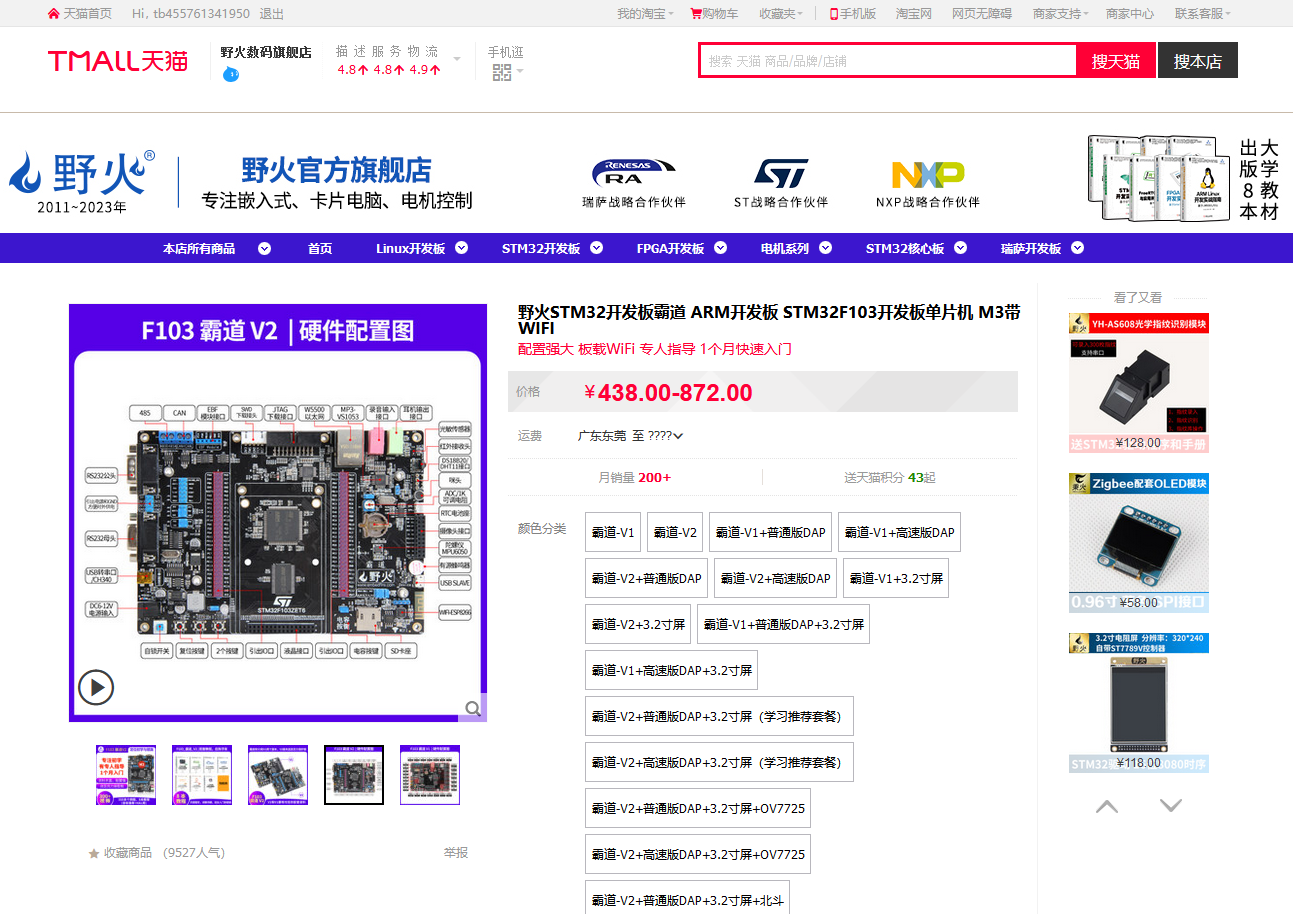Click the 野火数码旗舰店 shop name
The image size is (1293, 914).
tap(266, 52)
